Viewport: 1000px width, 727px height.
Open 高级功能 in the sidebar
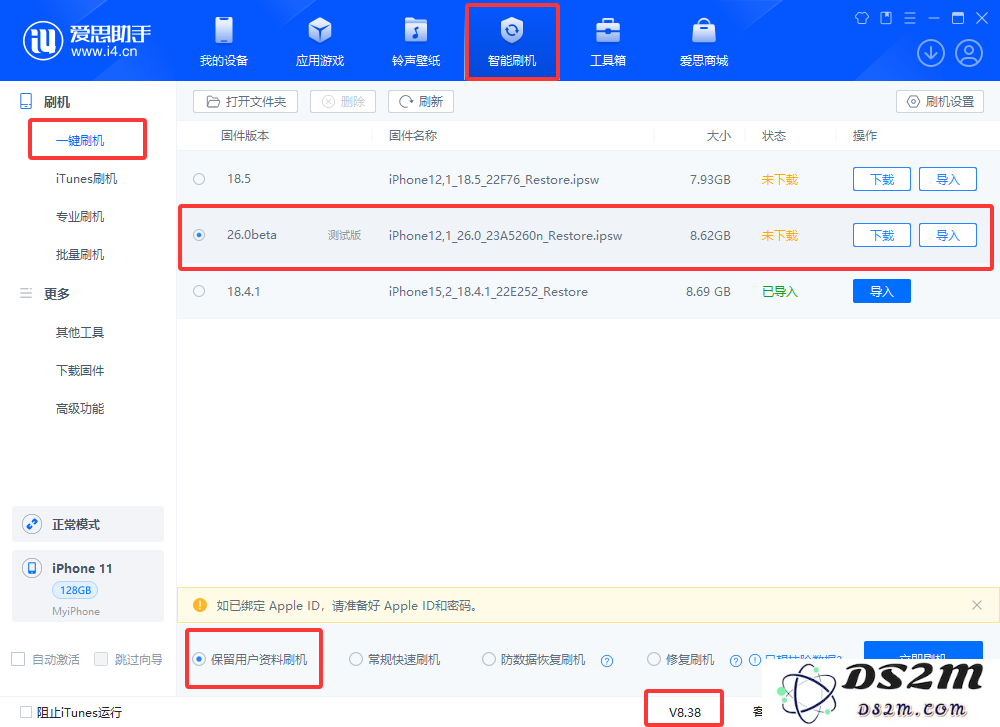coord(80,408)
